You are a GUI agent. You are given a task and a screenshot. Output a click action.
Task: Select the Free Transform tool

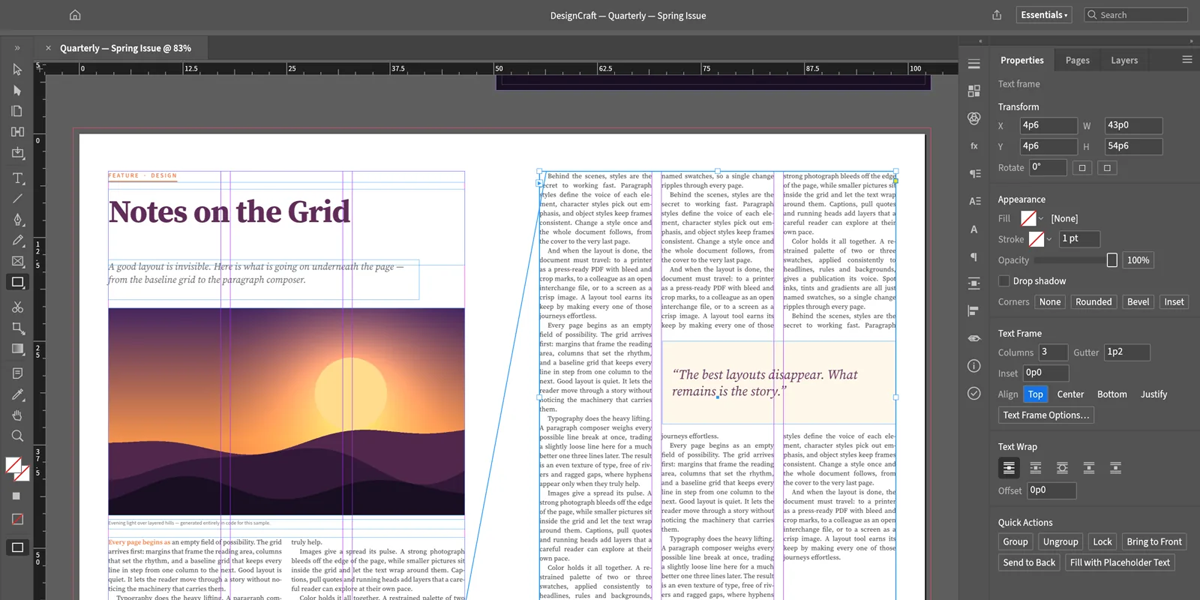coord(17,328)
